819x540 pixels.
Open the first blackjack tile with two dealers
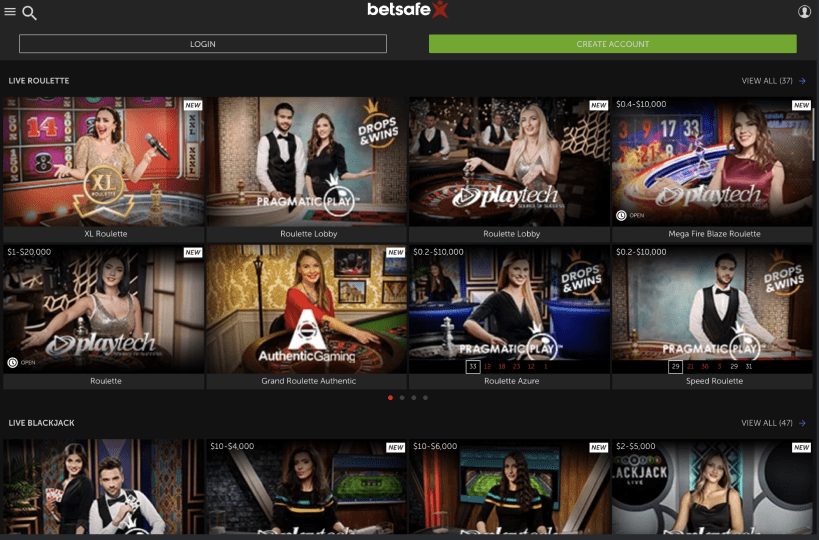(x=103, y=487)
